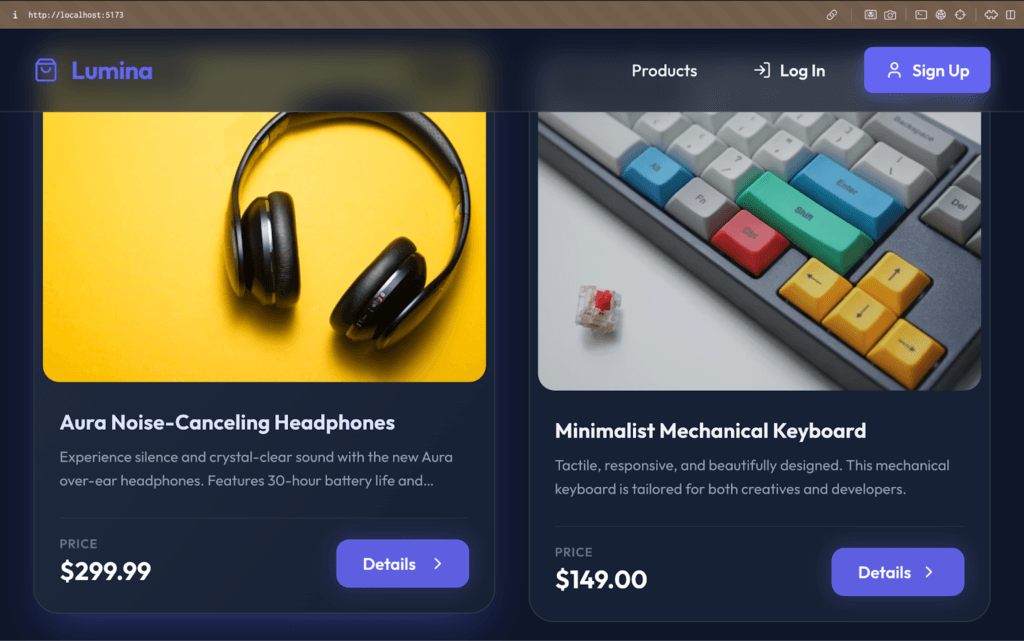View Details for Minimalist Mechanical Keyboard
The height and width of the screenshot is (641, 1024).
pyautogui.click(x=897, y=572)
